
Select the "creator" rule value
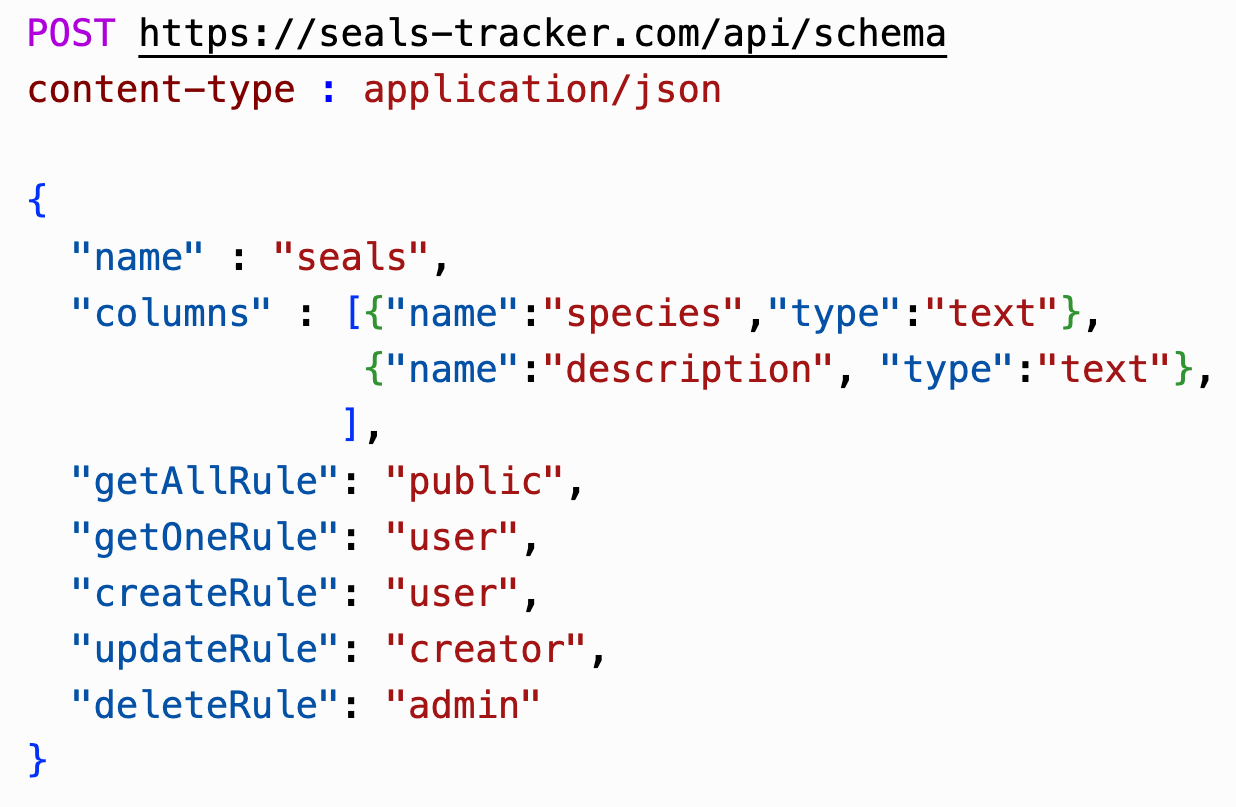pos(486,650)
